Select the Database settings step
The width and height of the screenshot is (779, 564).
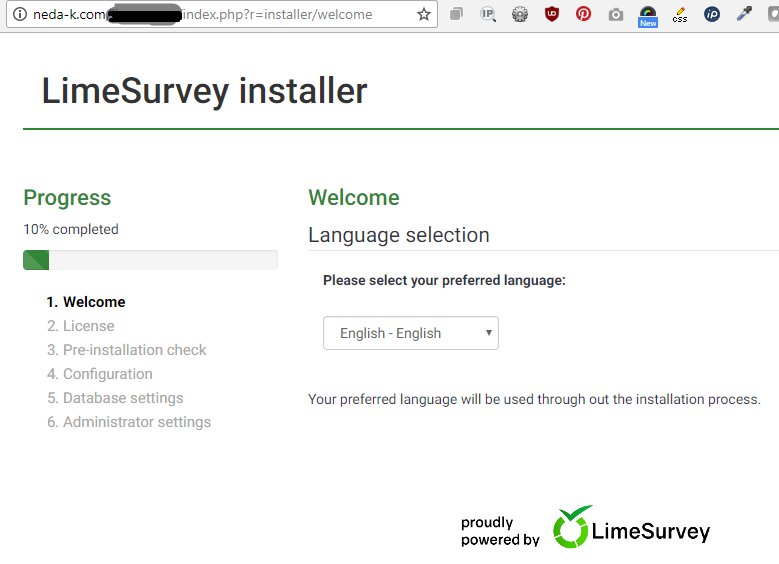click(123, 398)
